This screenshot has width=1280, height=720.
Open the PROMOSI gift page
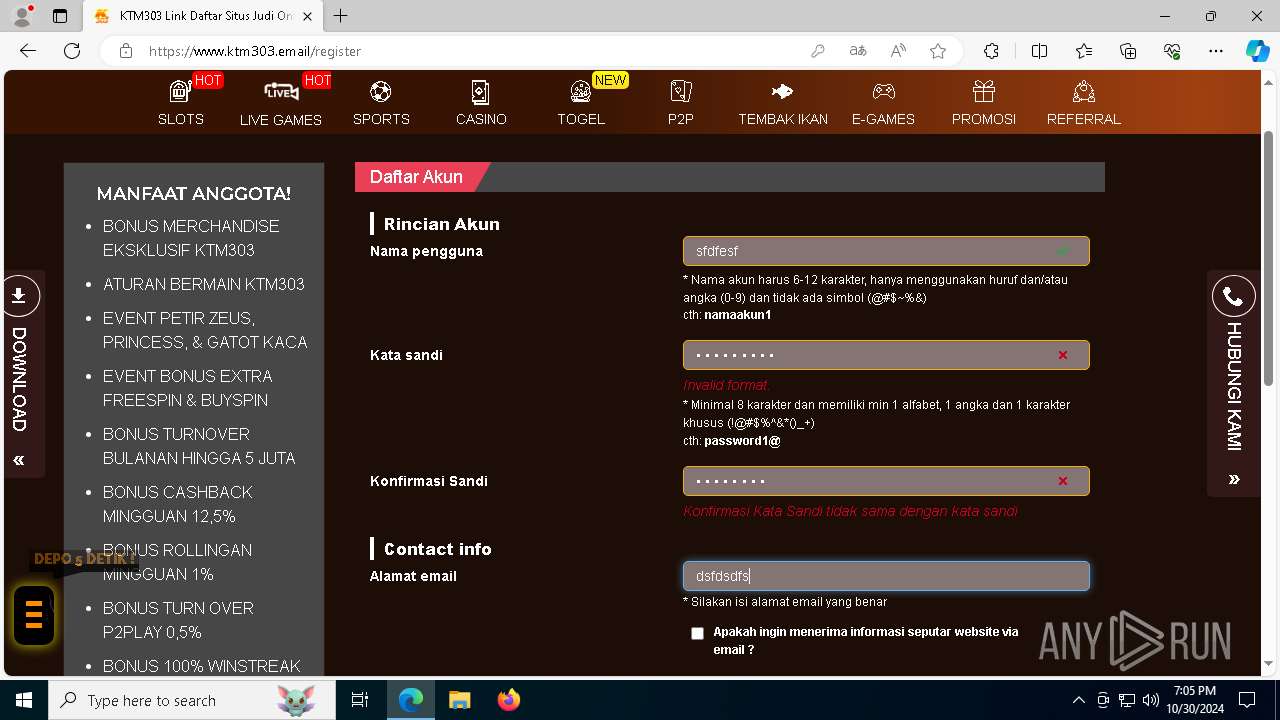point(984,103)
